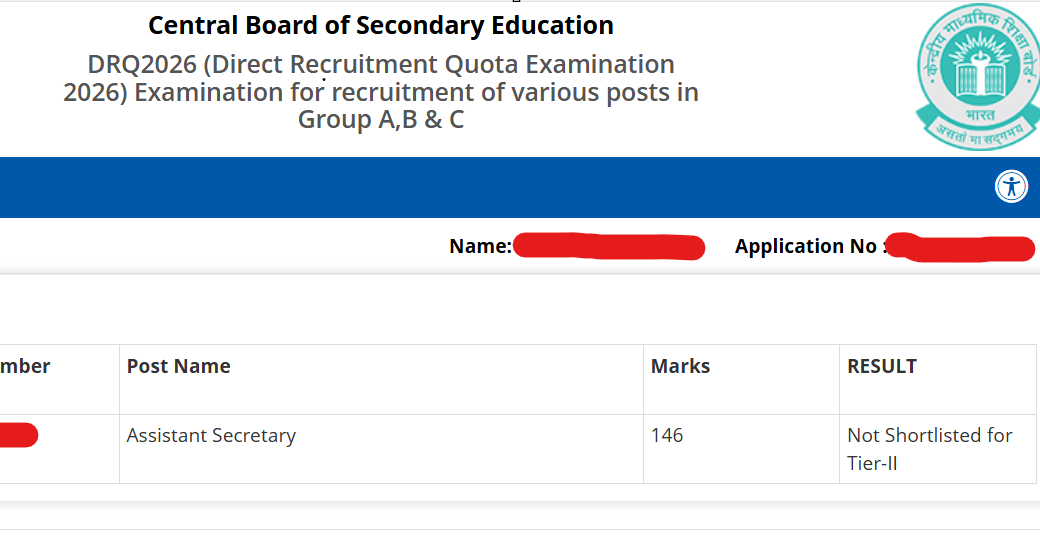1040x542 pixels.
Task: Select the 'Post Name' column header
Action: (179, 366)
